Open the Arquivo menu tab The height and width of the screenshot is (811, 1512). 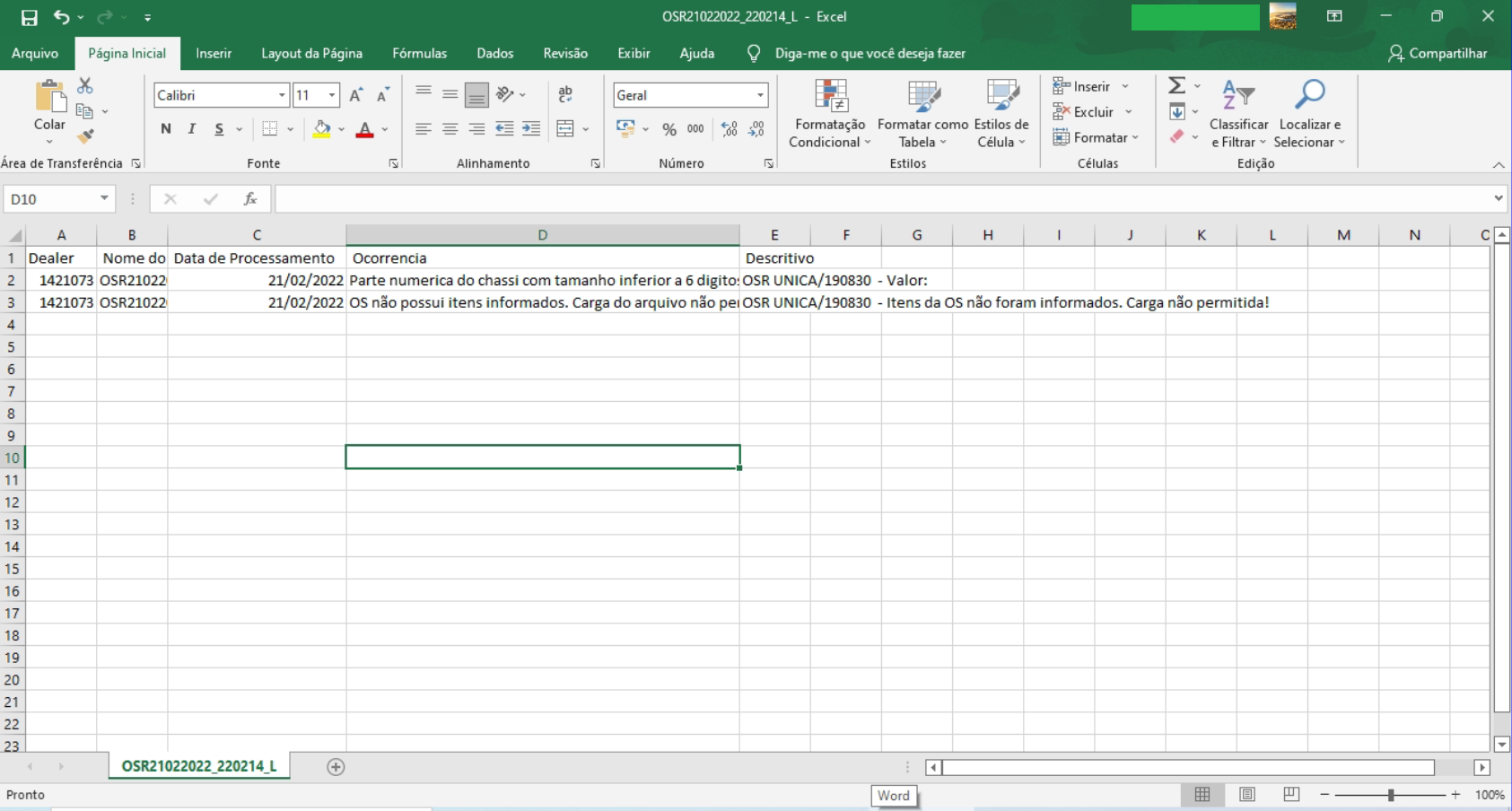35,54
